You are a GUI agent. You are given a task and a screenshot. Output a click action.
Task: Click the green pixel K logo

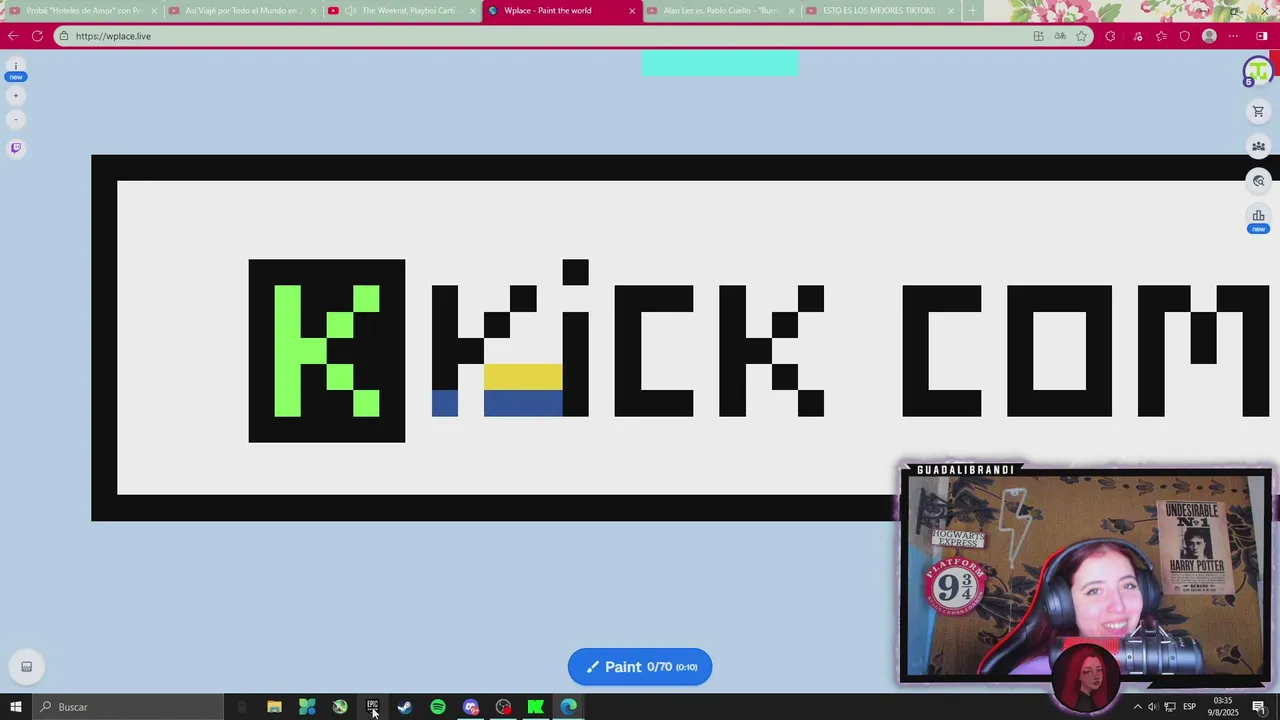click(x=327, y=350)
